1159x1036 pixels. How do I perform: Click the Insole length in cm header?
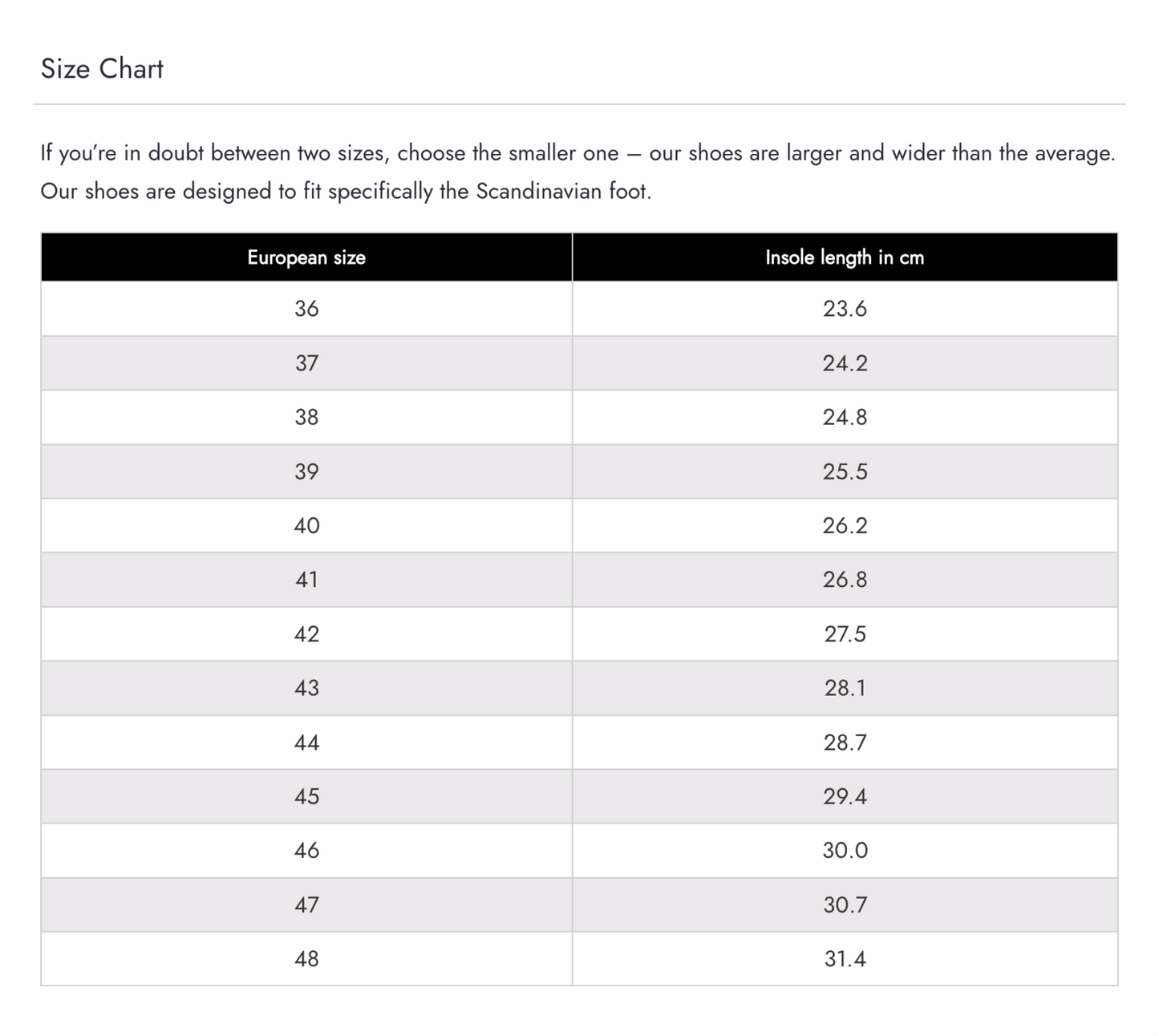pyautogui.click(x=845, y=257)
